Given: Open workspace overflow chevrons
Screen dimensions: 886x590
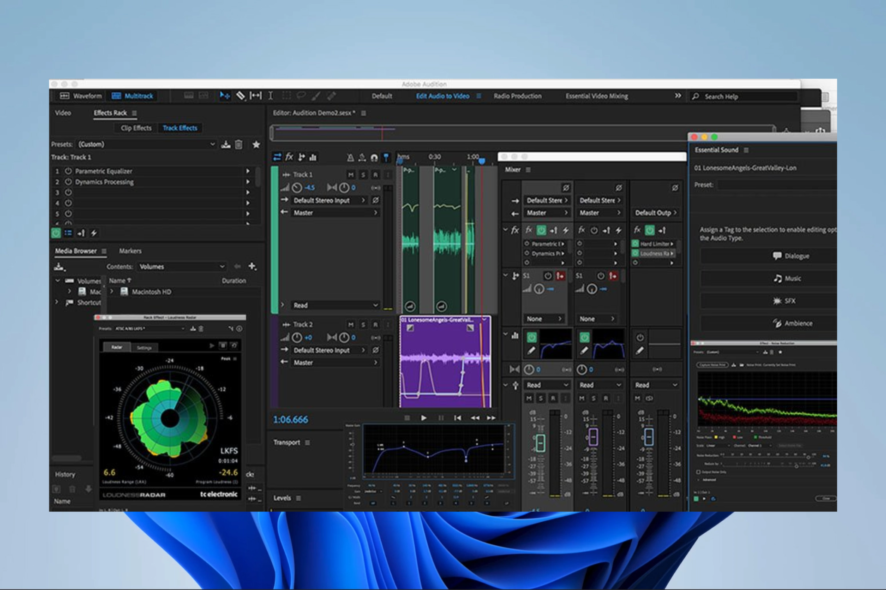Looking at the screenshot, I should [677, 96].
